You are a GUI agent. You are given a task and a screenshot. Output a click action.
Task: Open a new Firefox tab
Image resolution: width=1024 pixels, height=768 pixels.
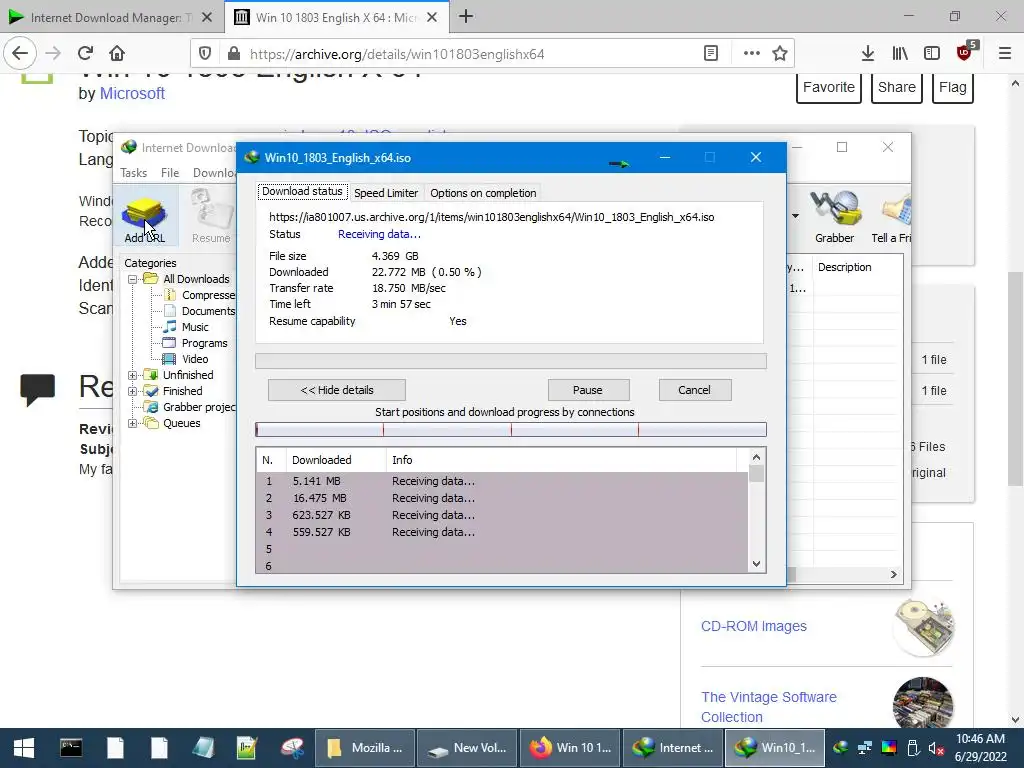point(466,17)
